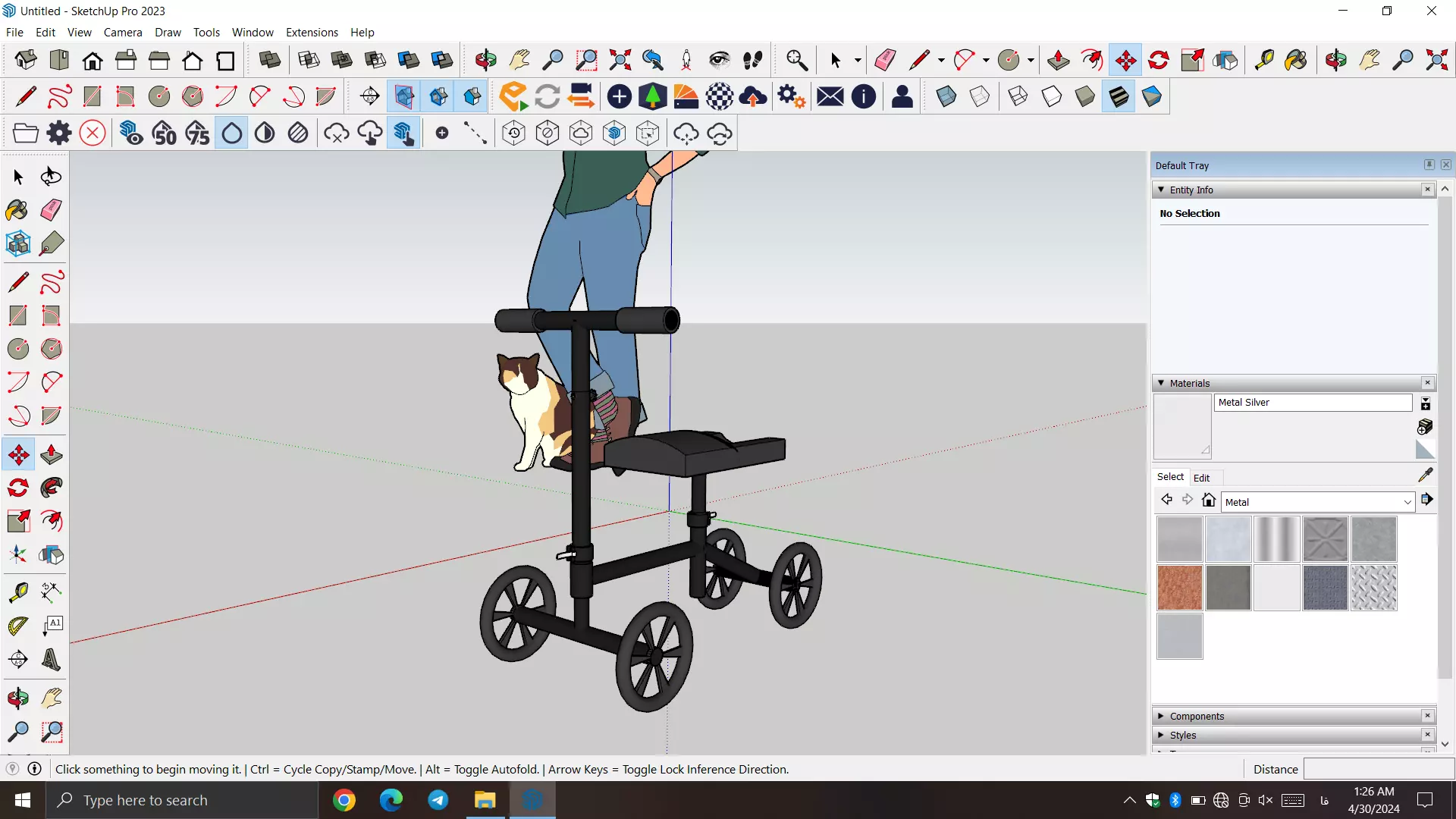Viewport: 1456px width, 819px height.
Task: Click the Details arrow beside Metal dropdown
Action: click(x=1426, y=500)
